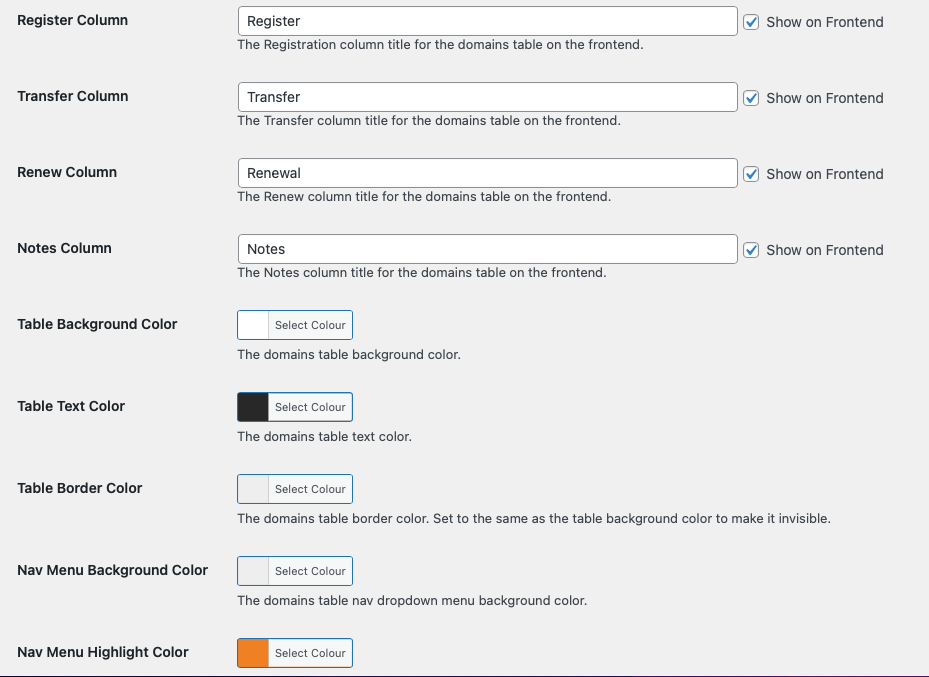
Task: Open Select Colour for Table Border Color
Action: pos(310,489)
